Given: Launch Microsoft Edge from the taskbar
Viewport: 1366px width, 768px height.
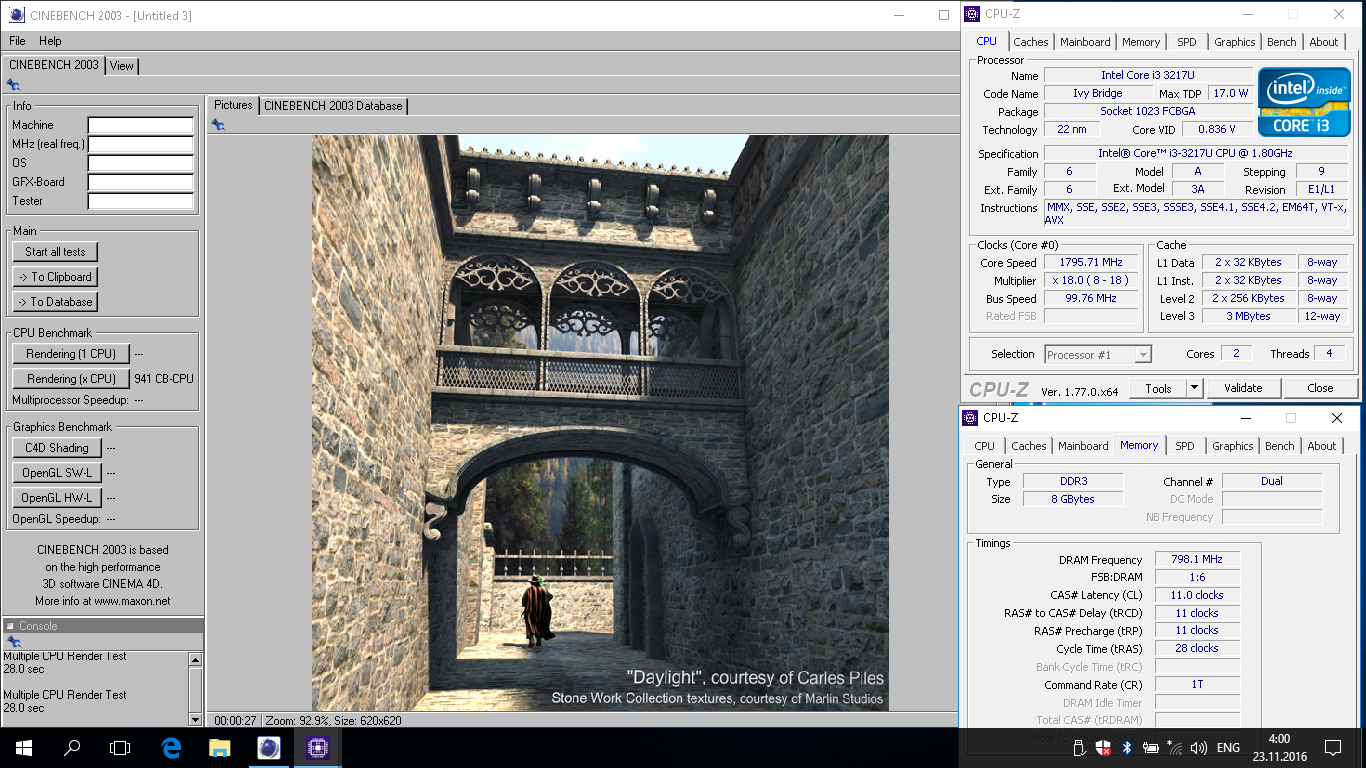Looking at the screenshot, I should point(171,747).
